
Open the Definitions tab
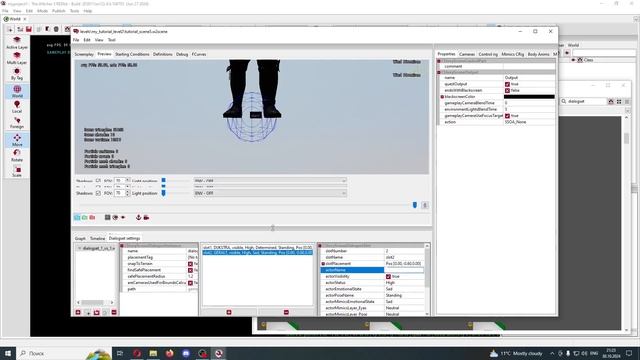pyautogui.click(x=162, y=54)
